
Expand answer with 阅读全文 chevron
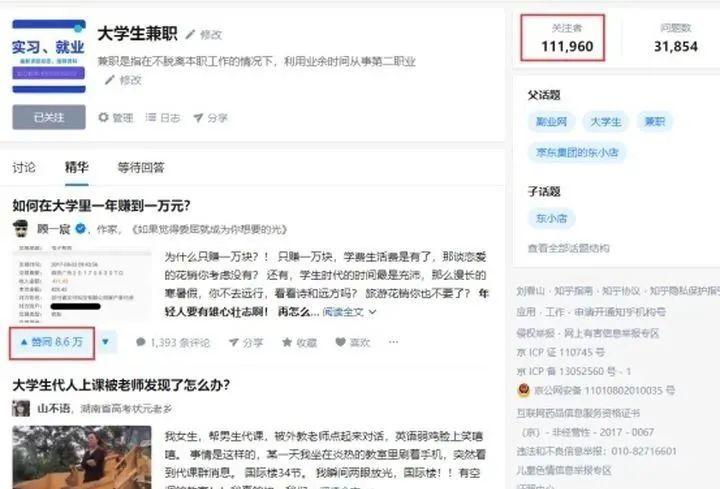pos(372,312)
